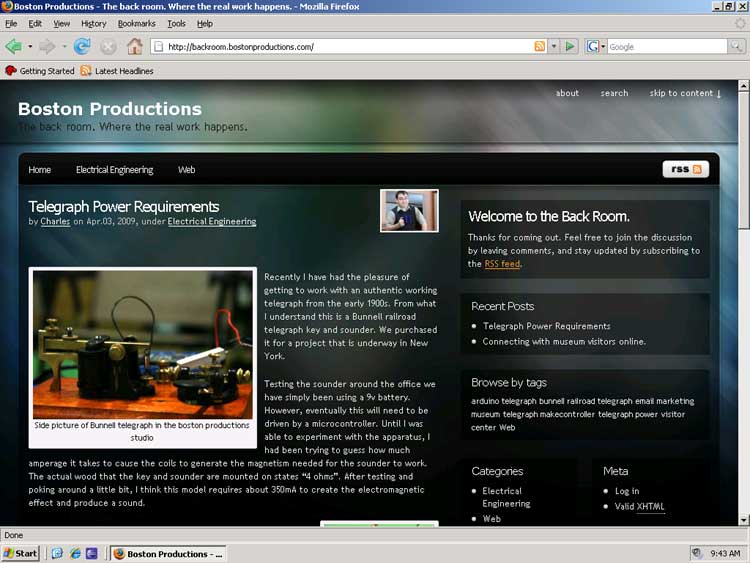
Task: Click the Web navigation tab
Action: tap(186, 170)
